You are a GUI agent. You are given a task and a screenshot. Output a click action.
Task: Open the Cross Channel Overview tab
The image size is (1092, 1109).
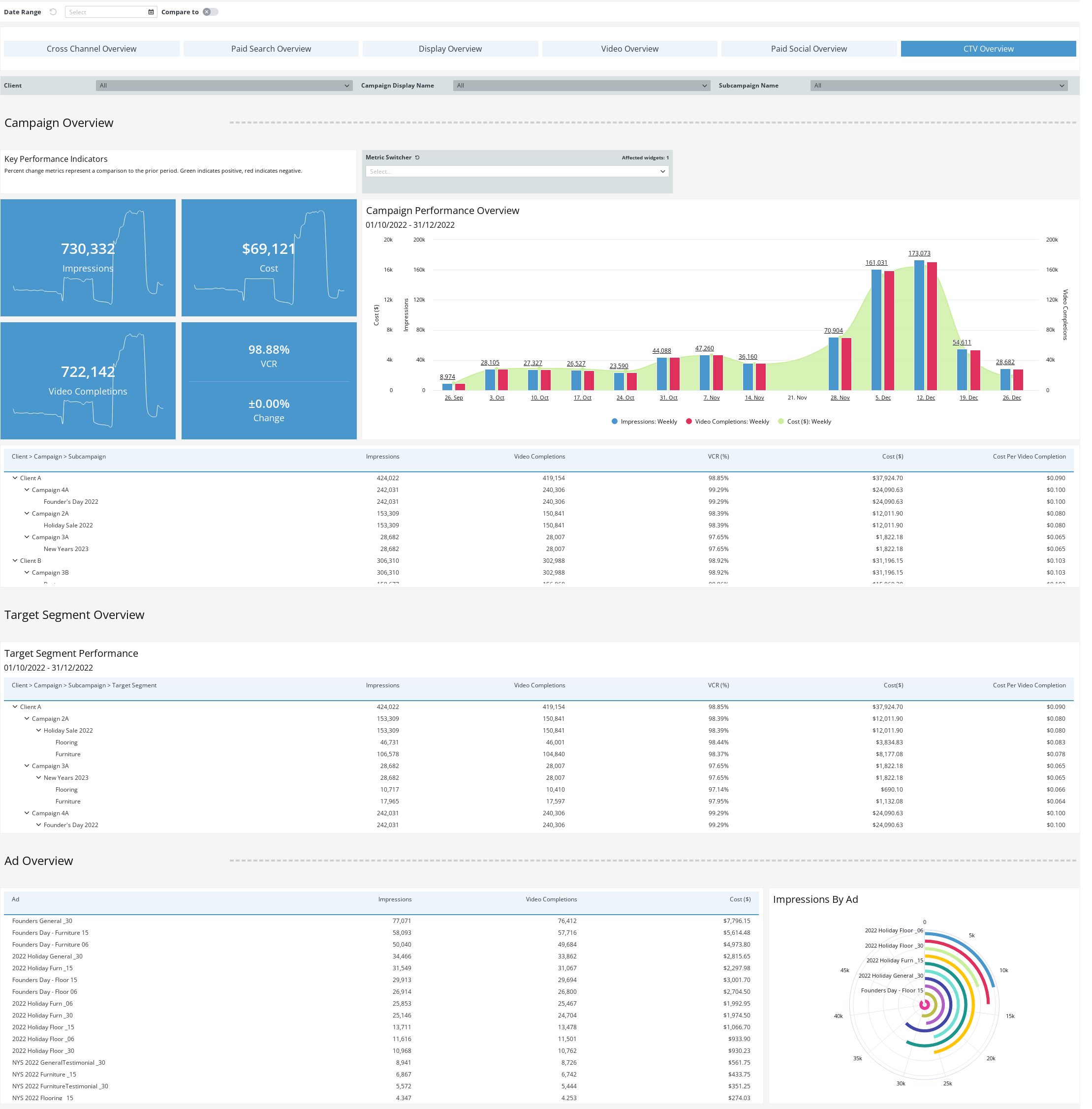point(92,49)
